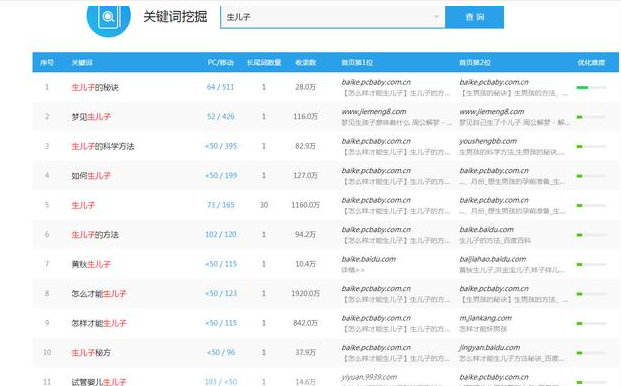
Task: Open keyword 如何生儿子
Action: [x=91, y=176]
